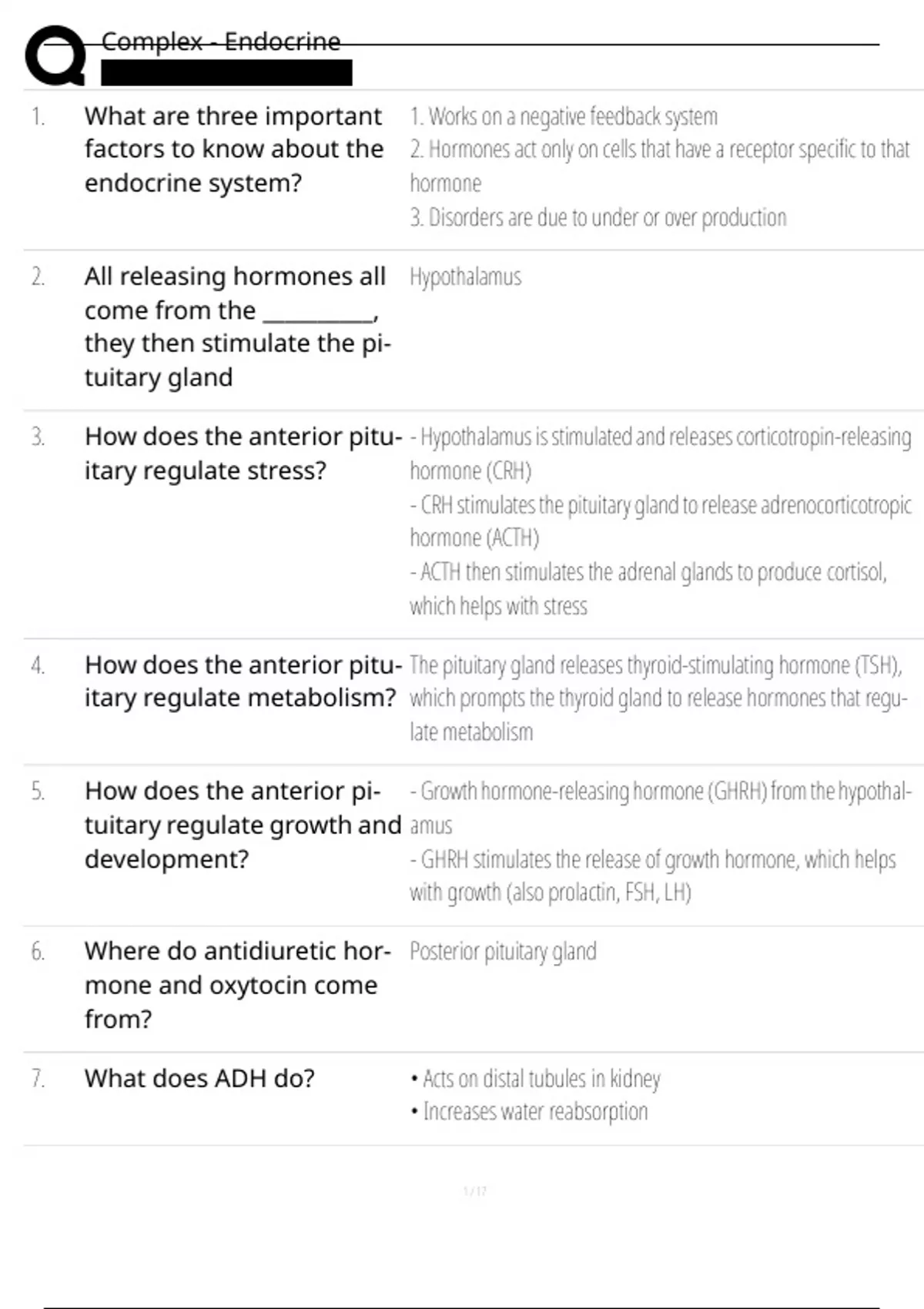
Task: Click the 'Disorders are due to under or over production' line
Action: [x=598, y=218]
